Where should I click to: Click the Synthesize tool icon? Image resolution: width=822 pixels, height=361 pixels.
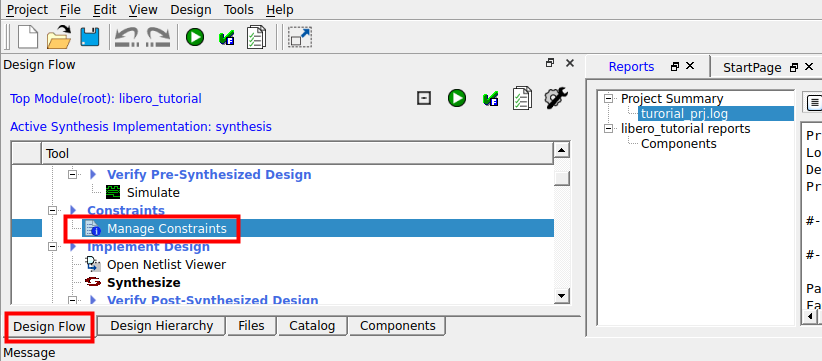pos(93,282)
